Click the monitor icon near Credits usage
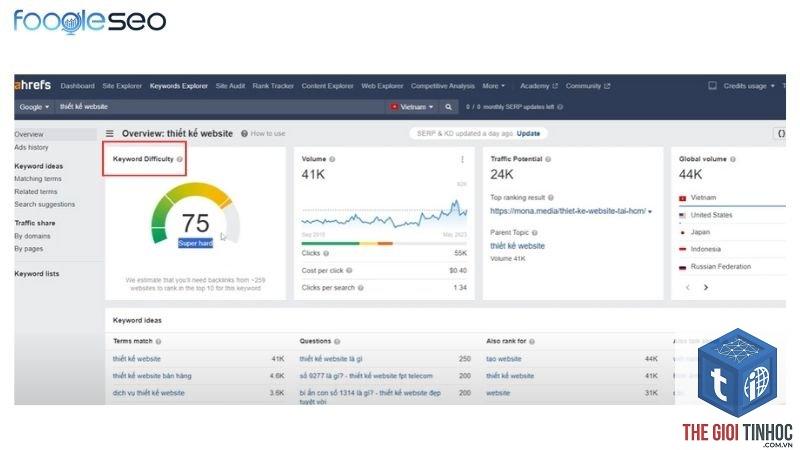The image size is (800, 450). click(712, 86)
